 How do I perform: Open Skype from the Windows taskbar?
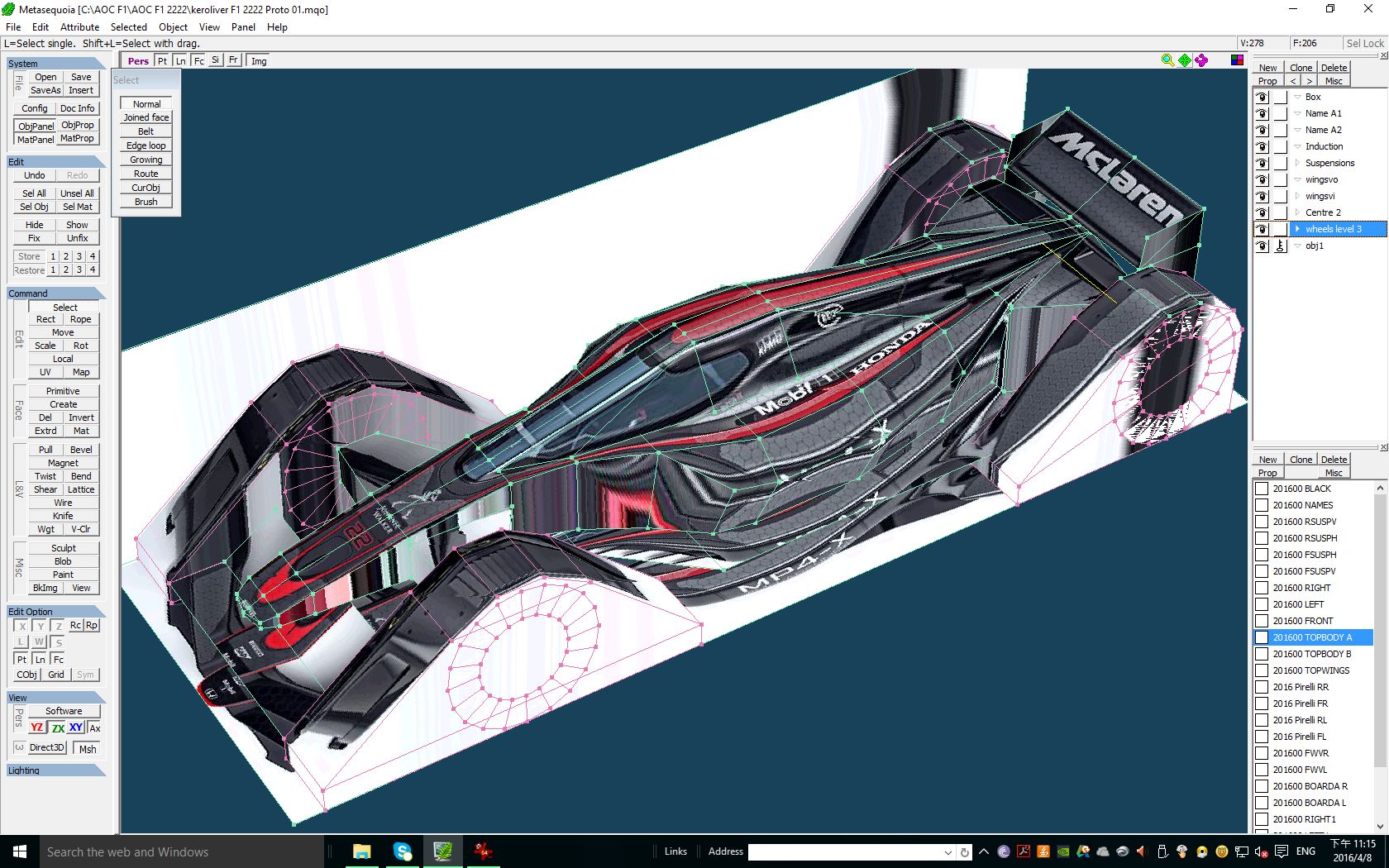coord(403,851)
